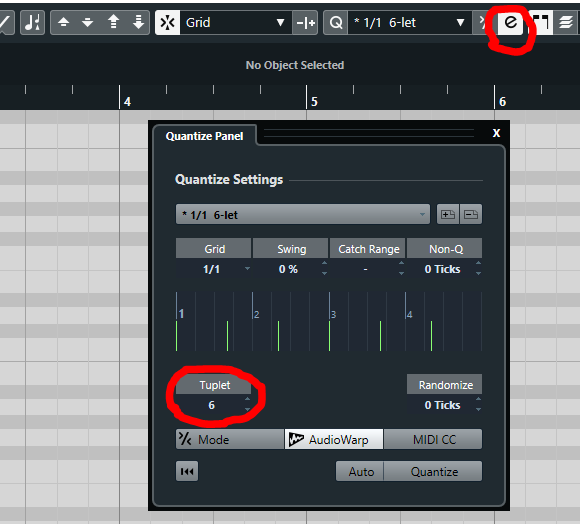Viewport: 580px width, 524px height.
Task: Click the Non-Q column header
Action: point(445,249)
